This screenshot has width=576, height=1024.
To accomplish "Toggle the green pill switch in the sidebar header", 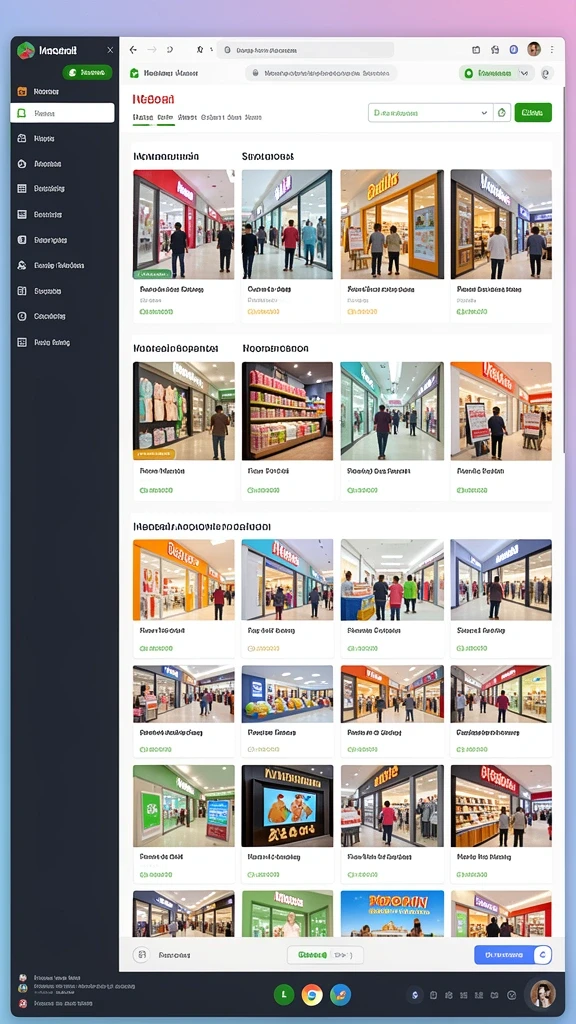I will [88, 72].
